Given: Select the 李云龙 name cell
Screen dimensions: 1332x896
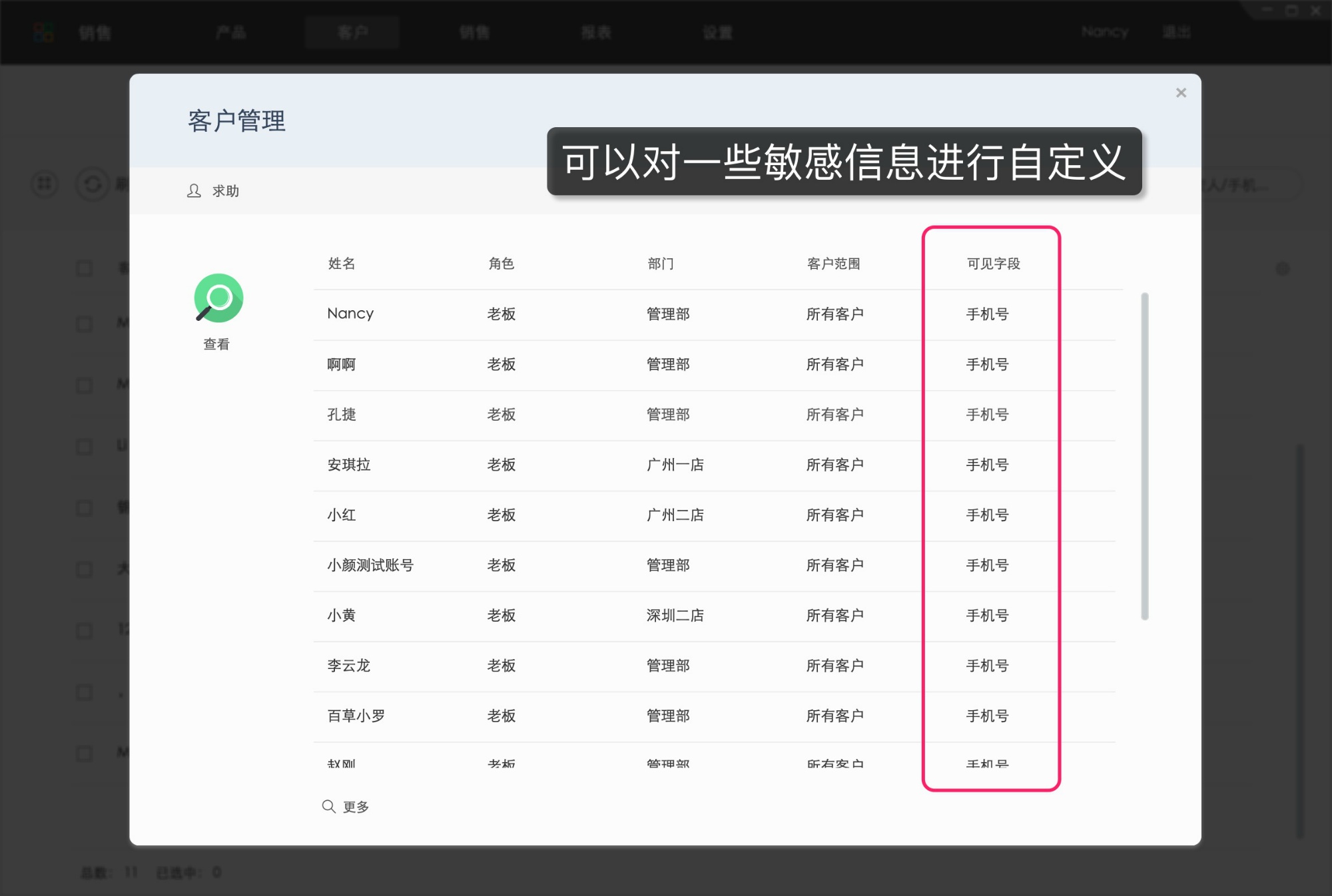Looking at the screenshot, I should 349,666.
